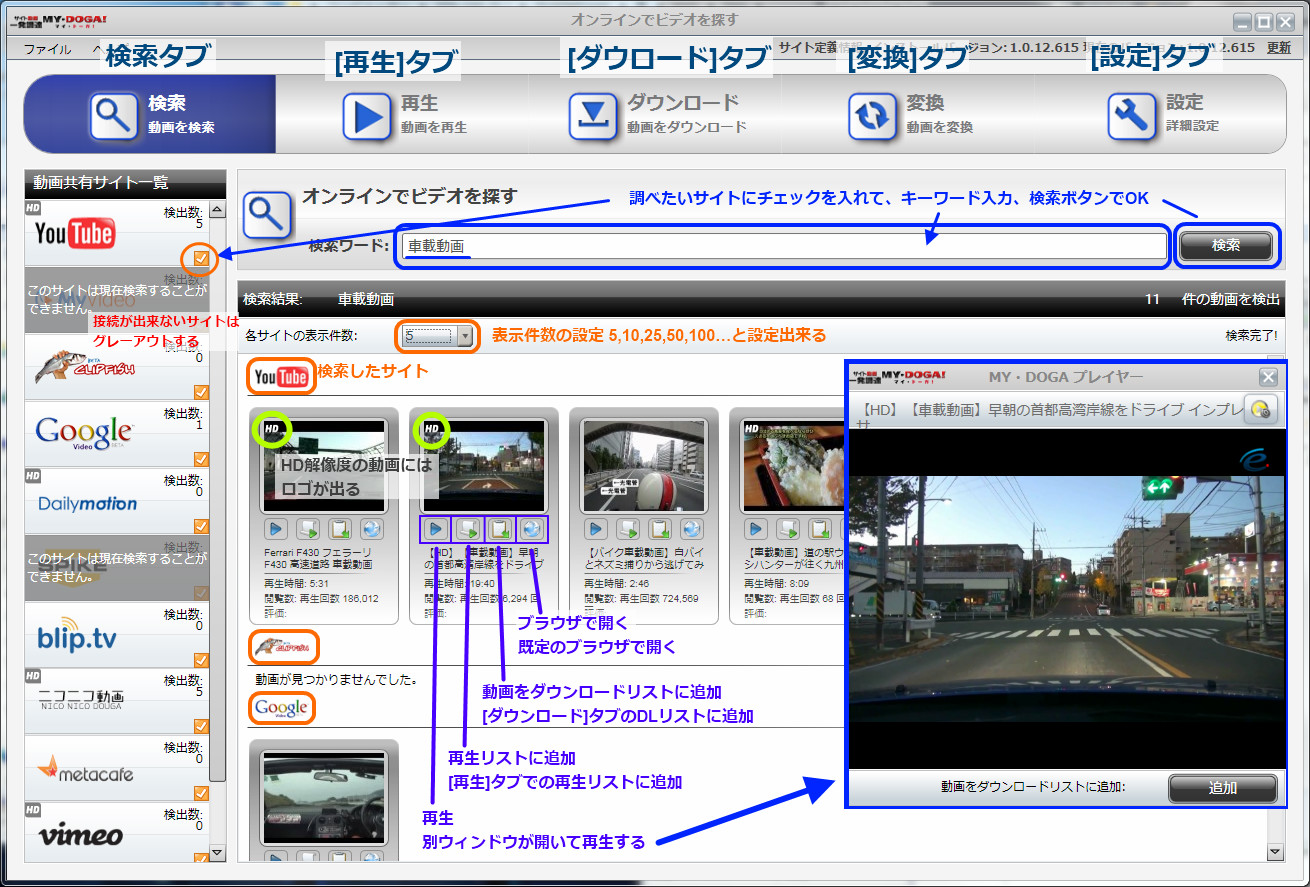
Task: Switch to the ダウンロード tab
Action: click(655, 114)
